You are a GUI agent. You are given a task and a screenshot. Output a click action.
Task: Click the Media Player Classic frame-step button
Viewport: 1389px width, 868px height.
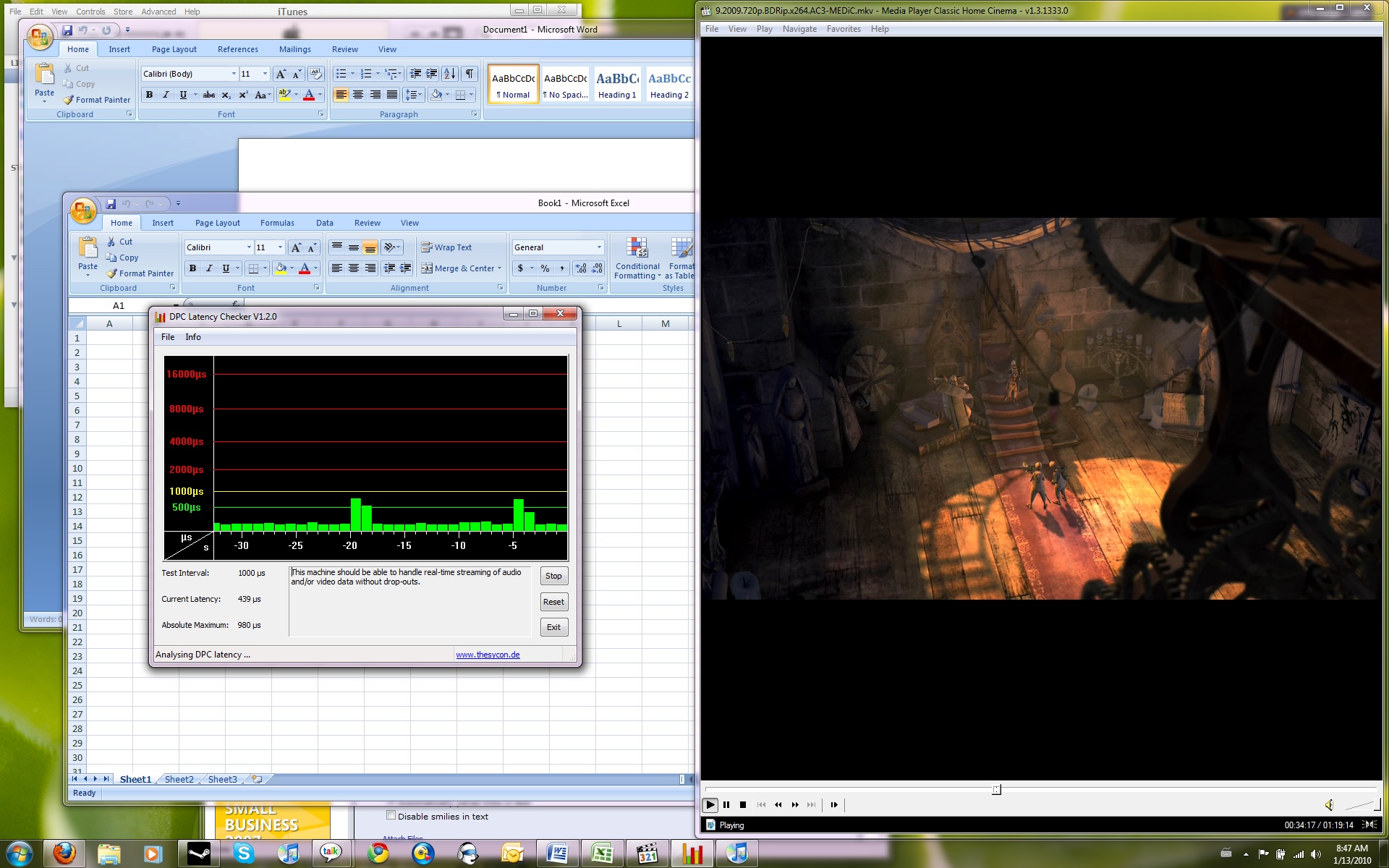pyautogui.click(x=834, y=804)
